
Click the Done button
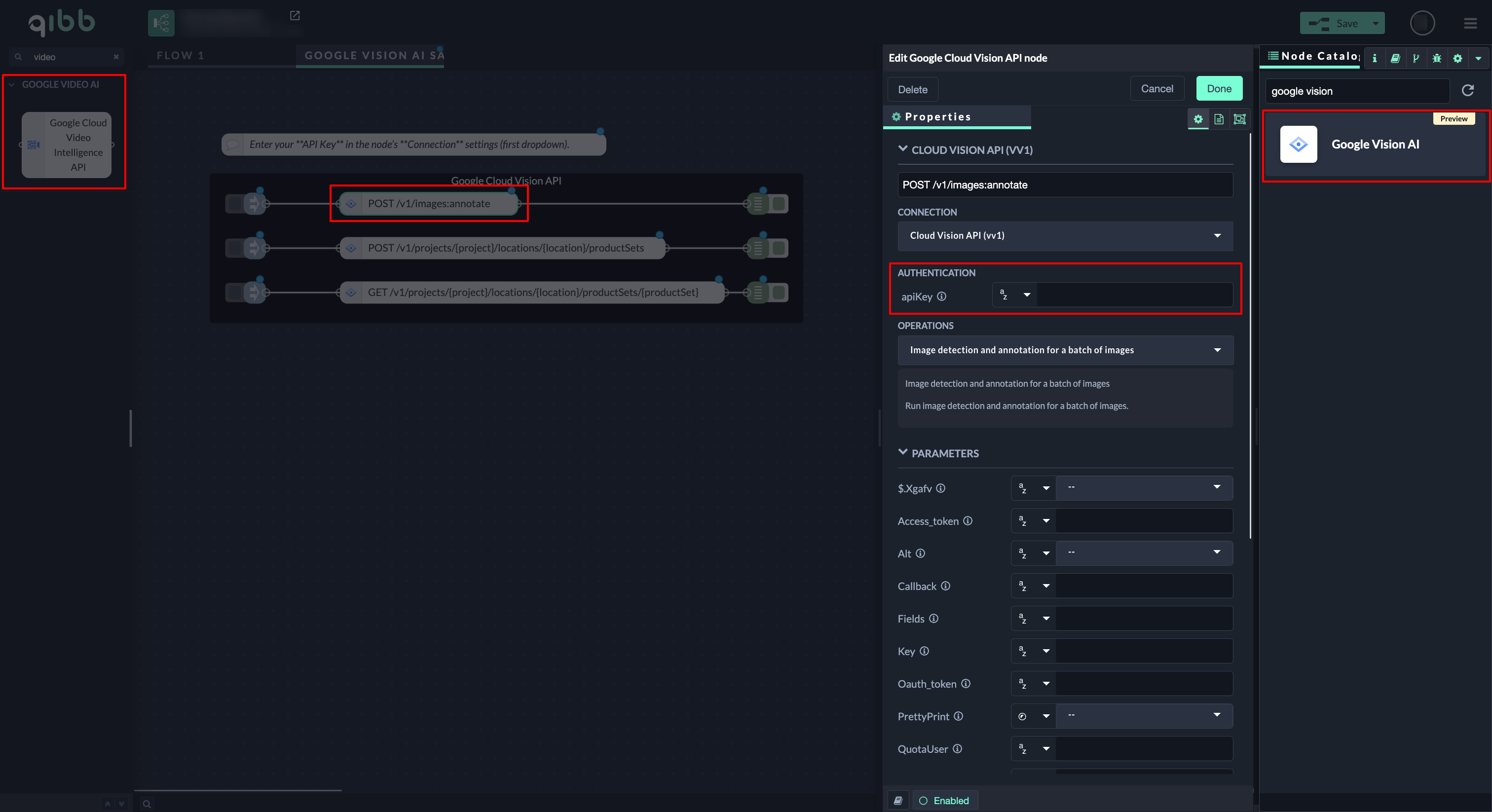(1219, 89)
